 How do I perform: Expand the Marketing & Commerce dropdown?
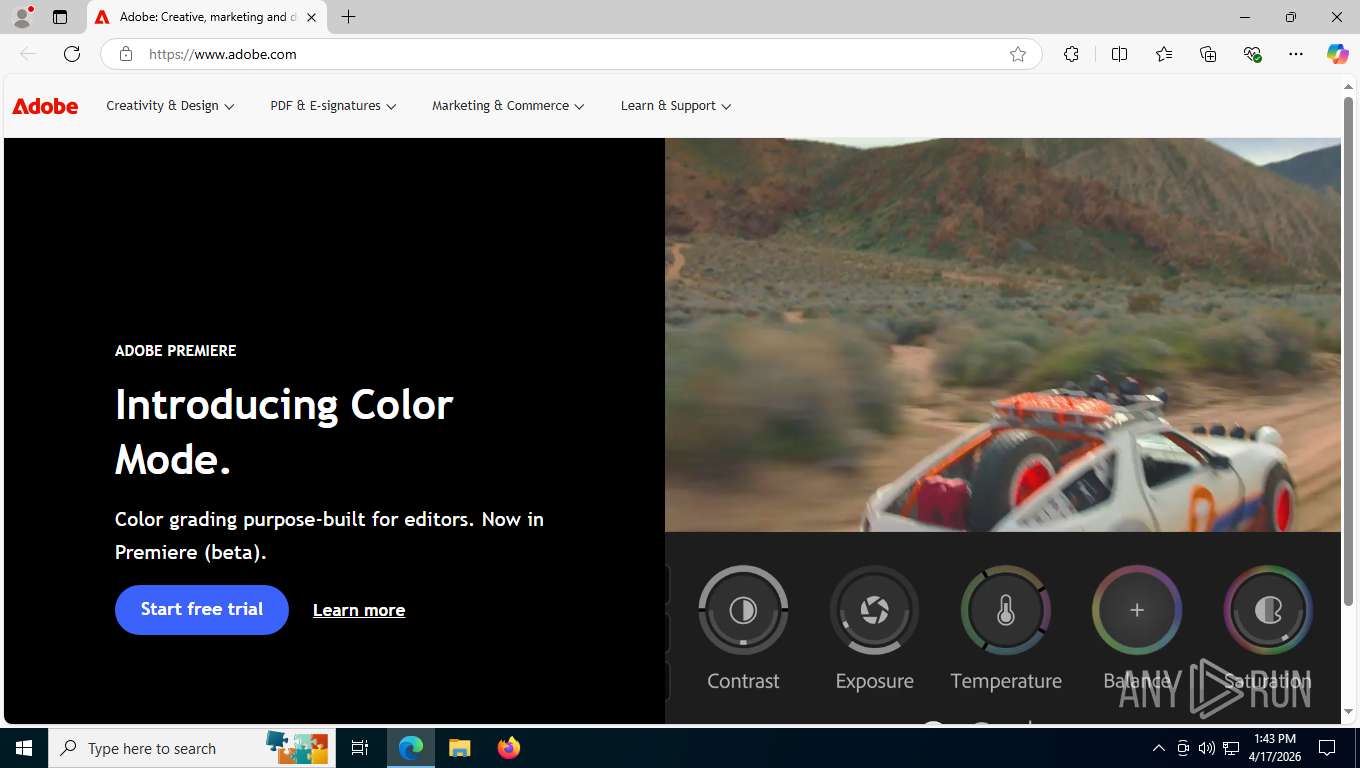508,106
